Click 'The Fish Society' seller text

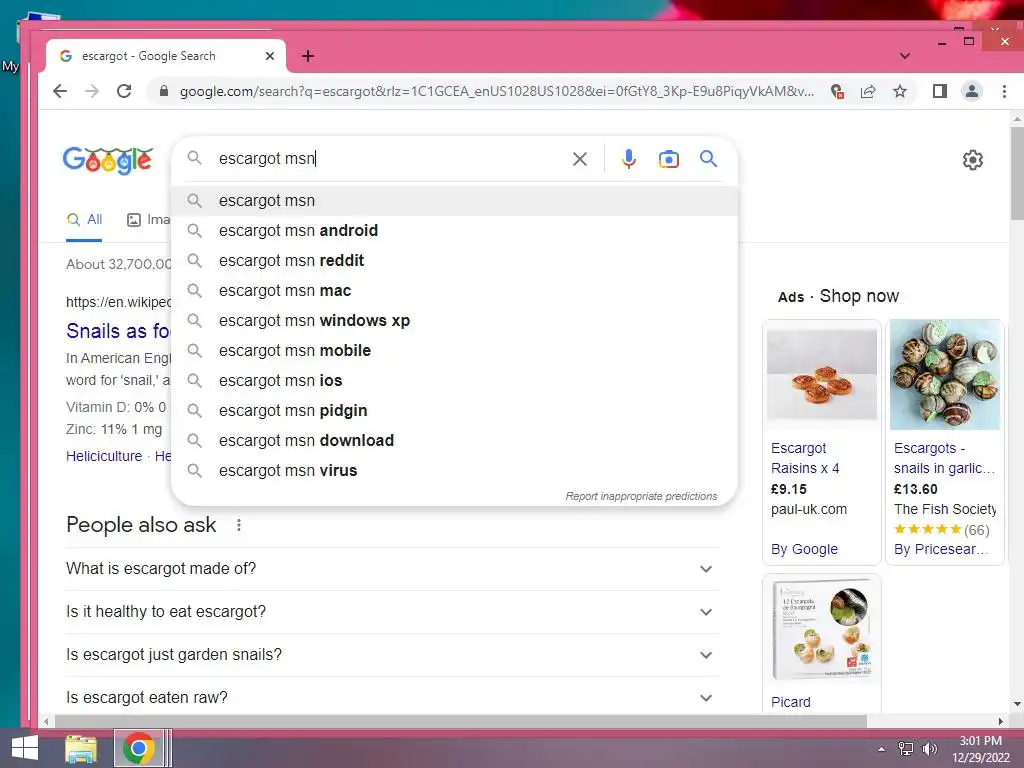pos(945,509)
